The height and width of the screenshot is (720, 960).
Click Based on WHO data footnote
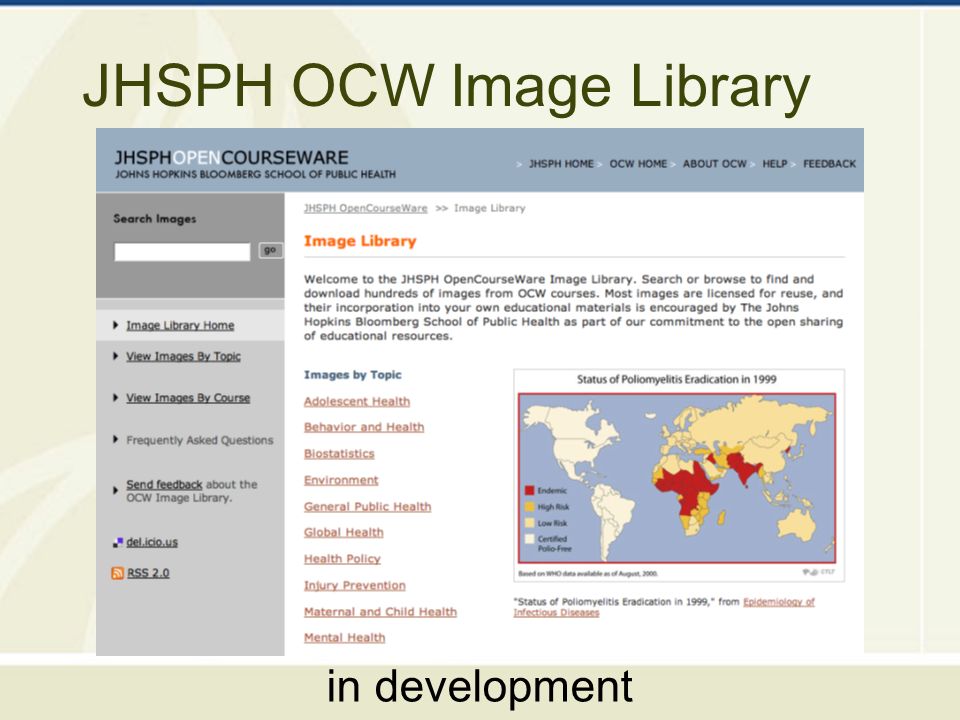click(x=588, y=574)
